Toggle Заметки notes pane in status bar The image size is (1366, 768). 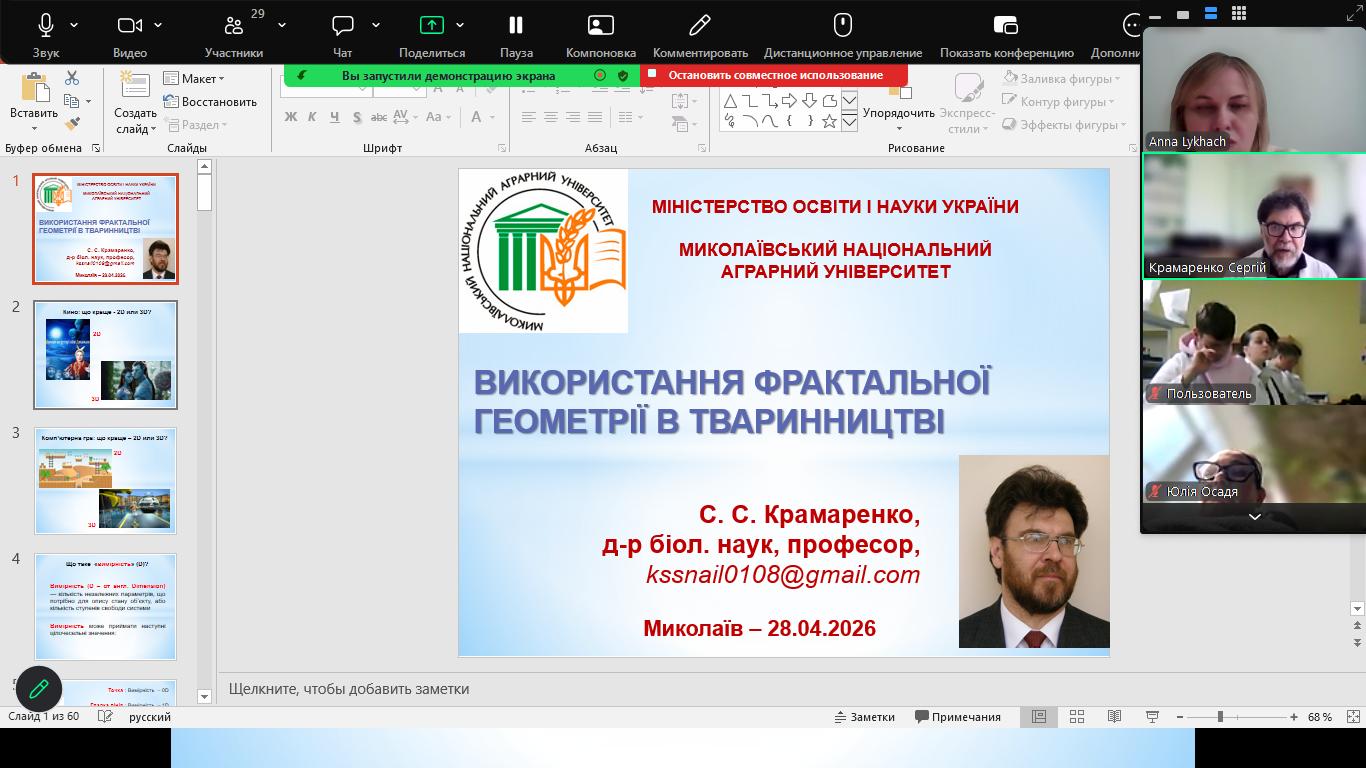(865, 717)
